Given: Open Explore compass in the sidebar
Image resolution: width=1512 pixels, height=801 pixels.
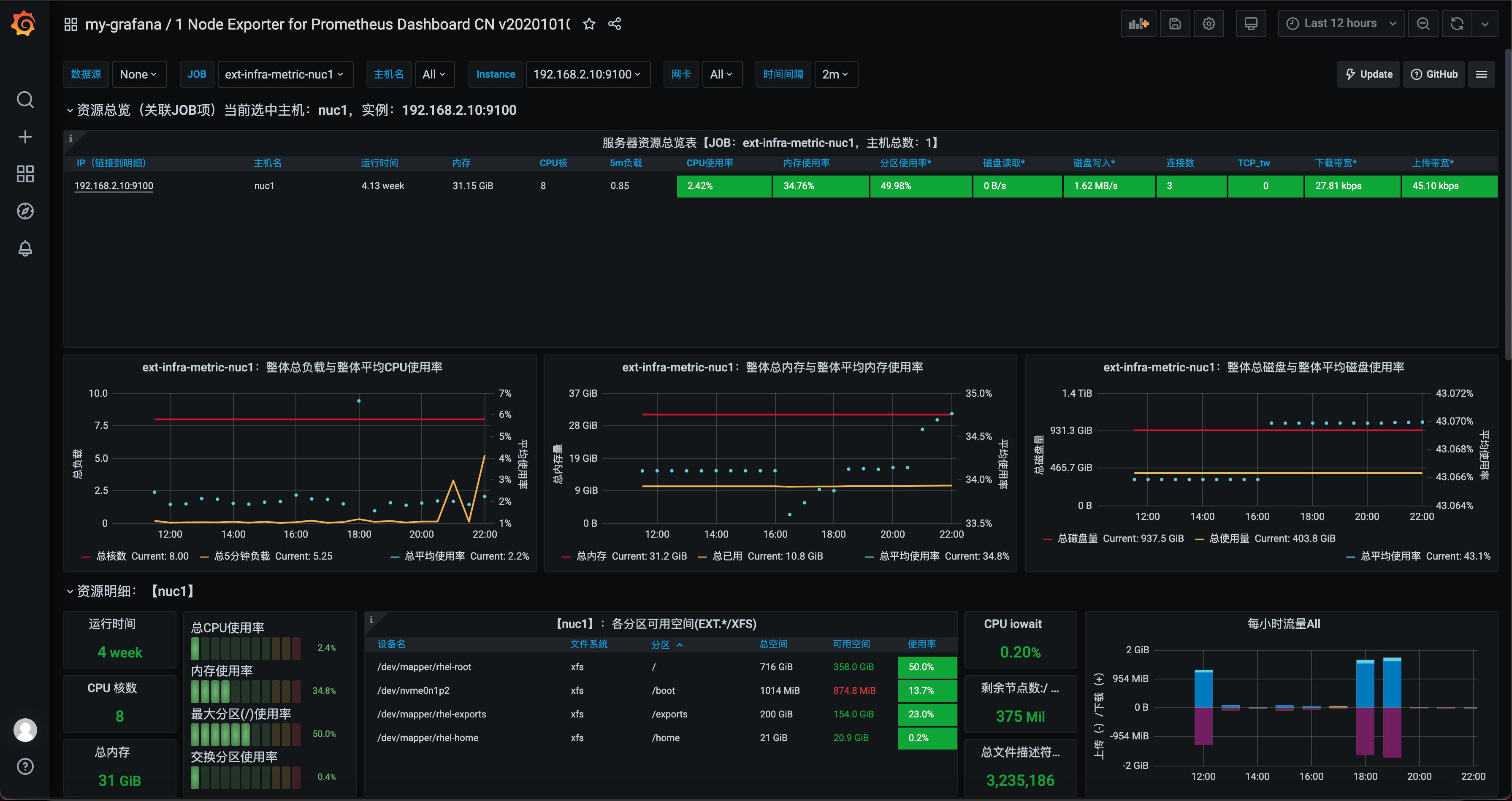Looking at the screenshot, I should tap(24, 211).
